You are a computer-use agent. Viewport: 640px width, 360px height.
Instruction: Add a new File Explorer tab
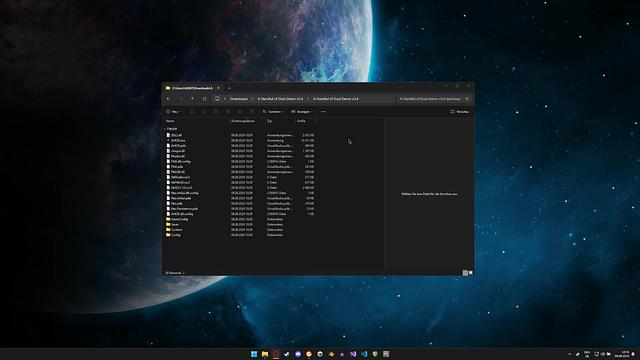(229, 88)
